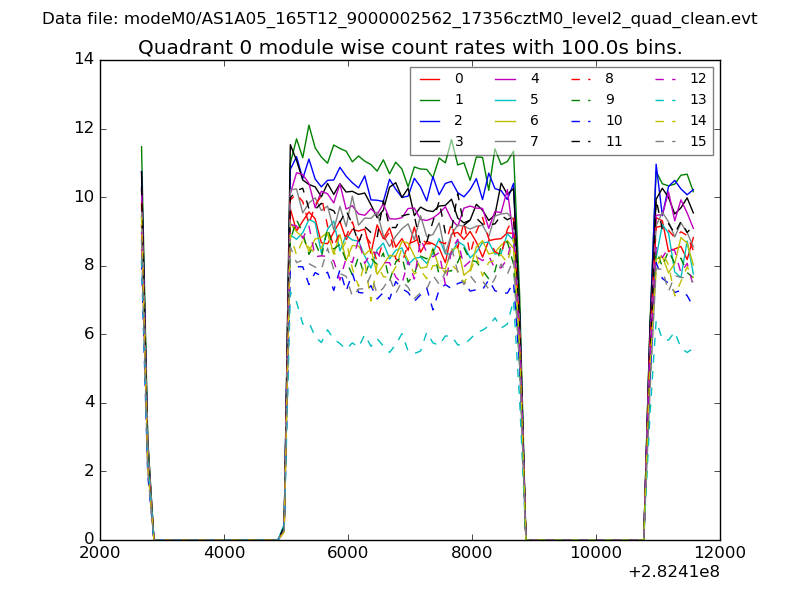Select legend label 15
Viewport: 800px width, 600px height.
tap(698, 141)
